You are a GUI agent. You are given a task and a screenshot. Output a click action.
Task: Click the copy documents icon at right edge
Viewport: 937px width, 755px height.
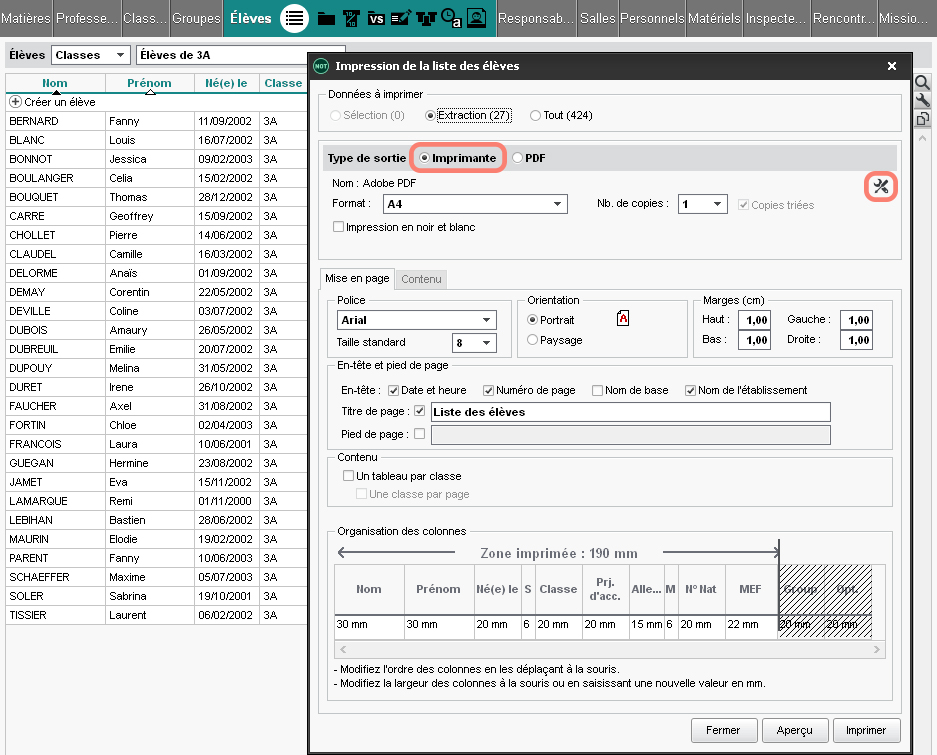click(923, 119)
